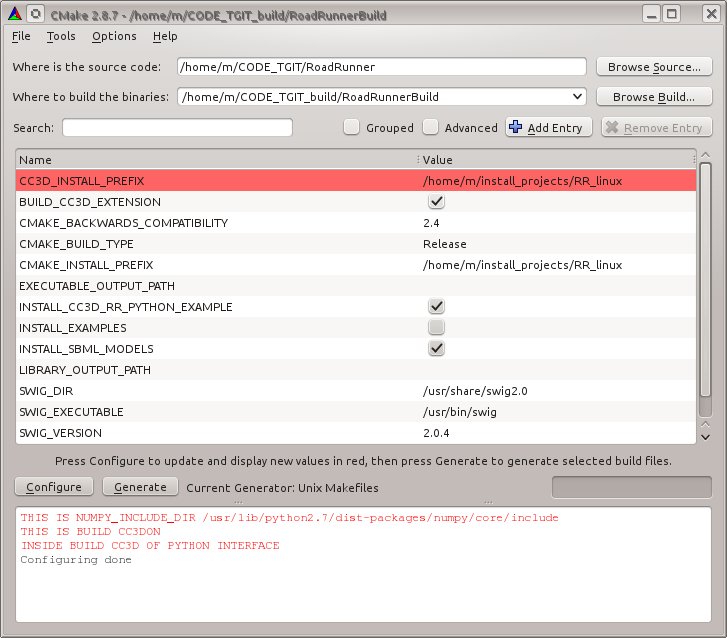Select the CMAKE_BUILD_TYPE Release value
This screenshot has width=727, height=638.
pyautogui.click(x=445, y=244)
